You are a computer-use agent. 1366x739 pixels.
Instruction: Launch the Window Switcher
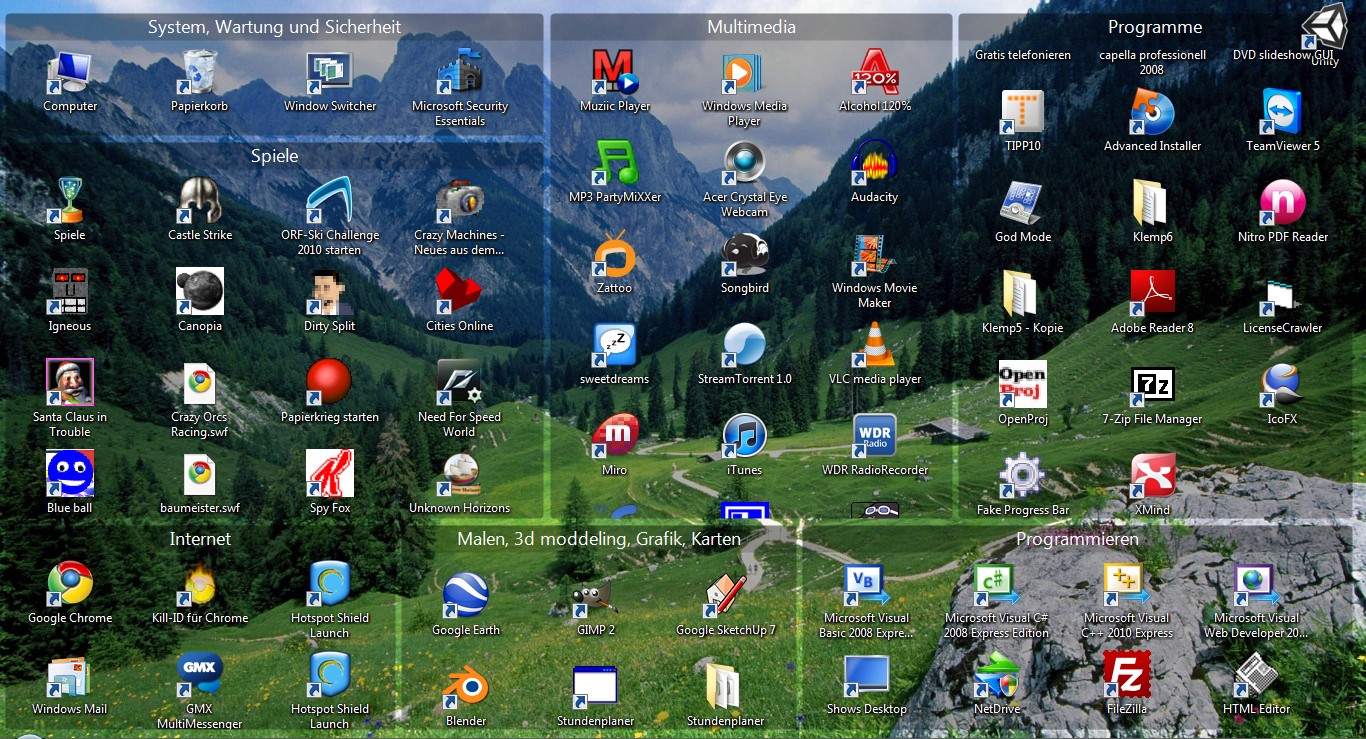[x=330, y=72]
